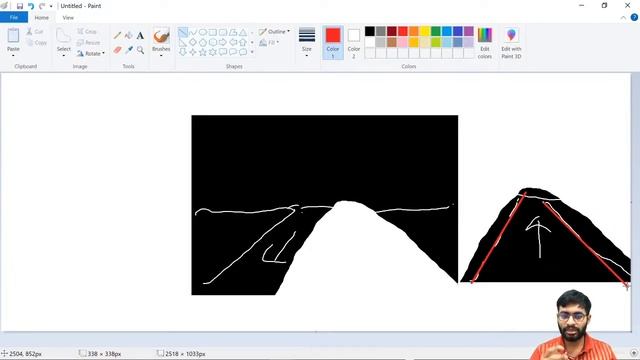This screenshot has height=360, width=640.
Task: Choose the Five-point star shape
Action: point(203,52)
